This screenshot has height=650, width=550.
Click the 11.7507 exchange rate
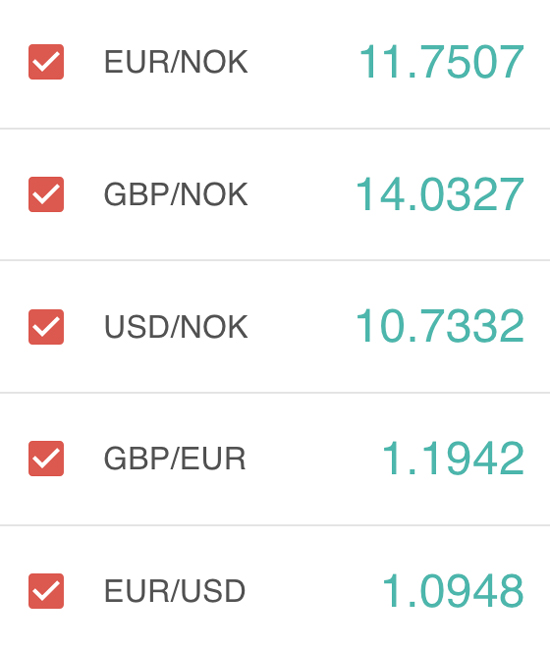click(441, 62)
